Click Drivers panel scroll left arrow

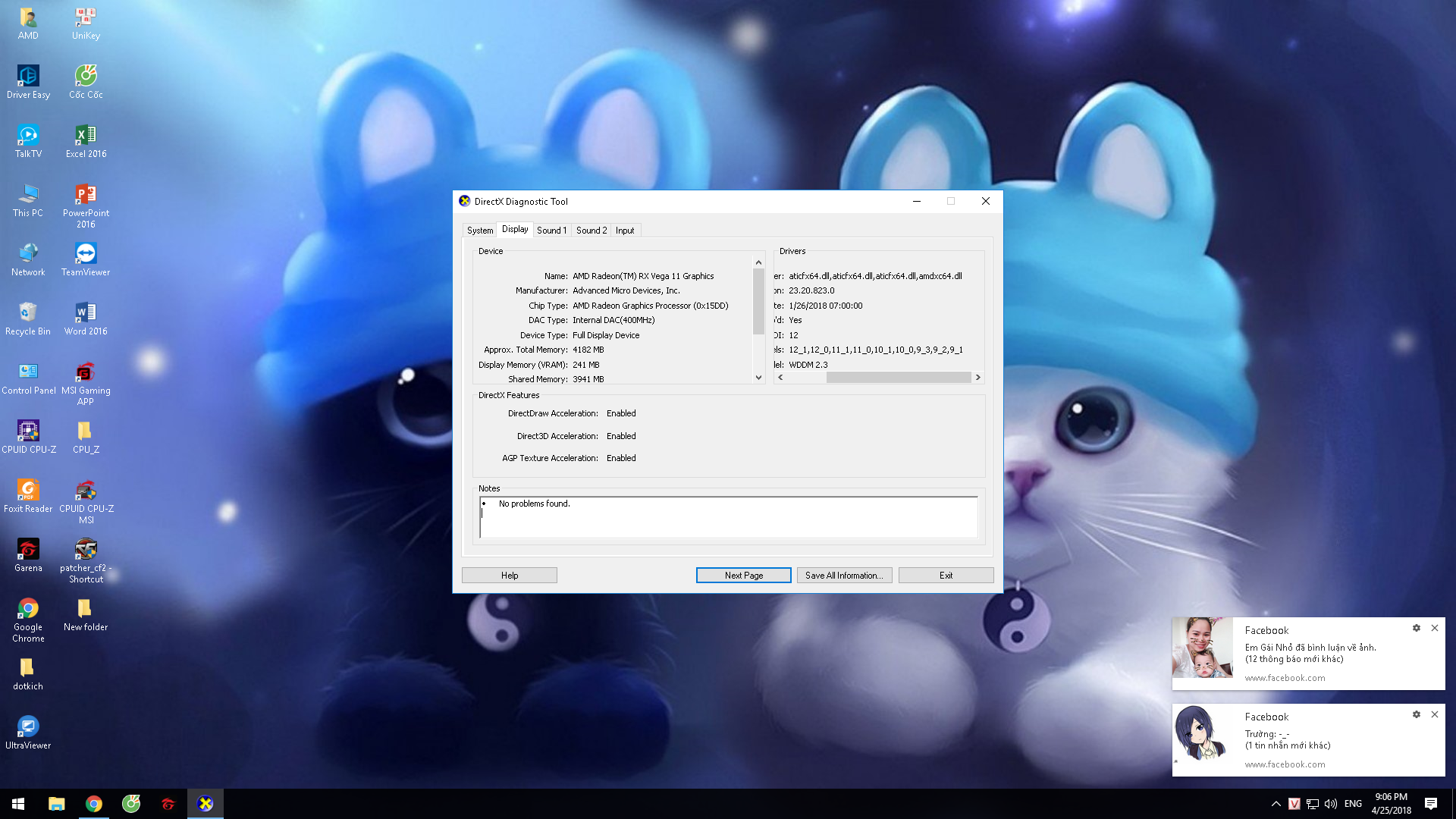[780, 377]
